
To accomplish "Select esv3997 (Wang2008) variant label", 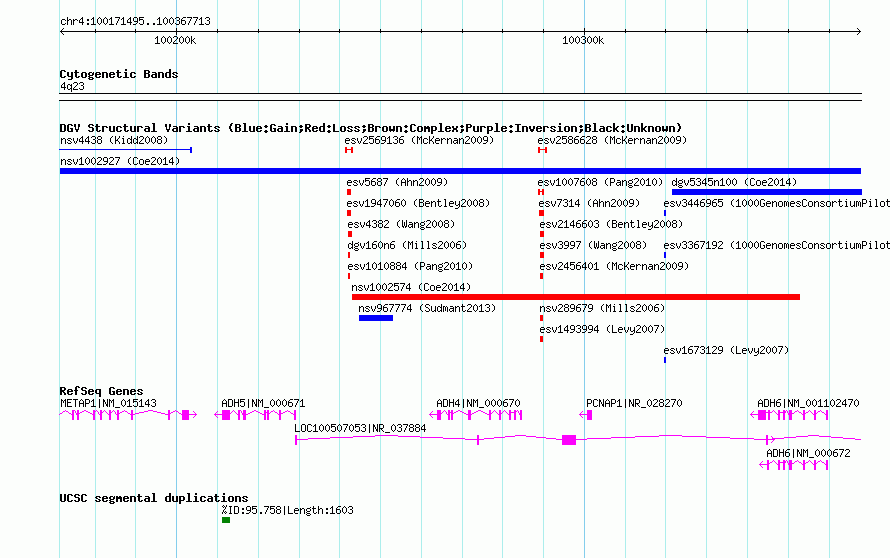I will pyautogui.click(x=593, y=245).
